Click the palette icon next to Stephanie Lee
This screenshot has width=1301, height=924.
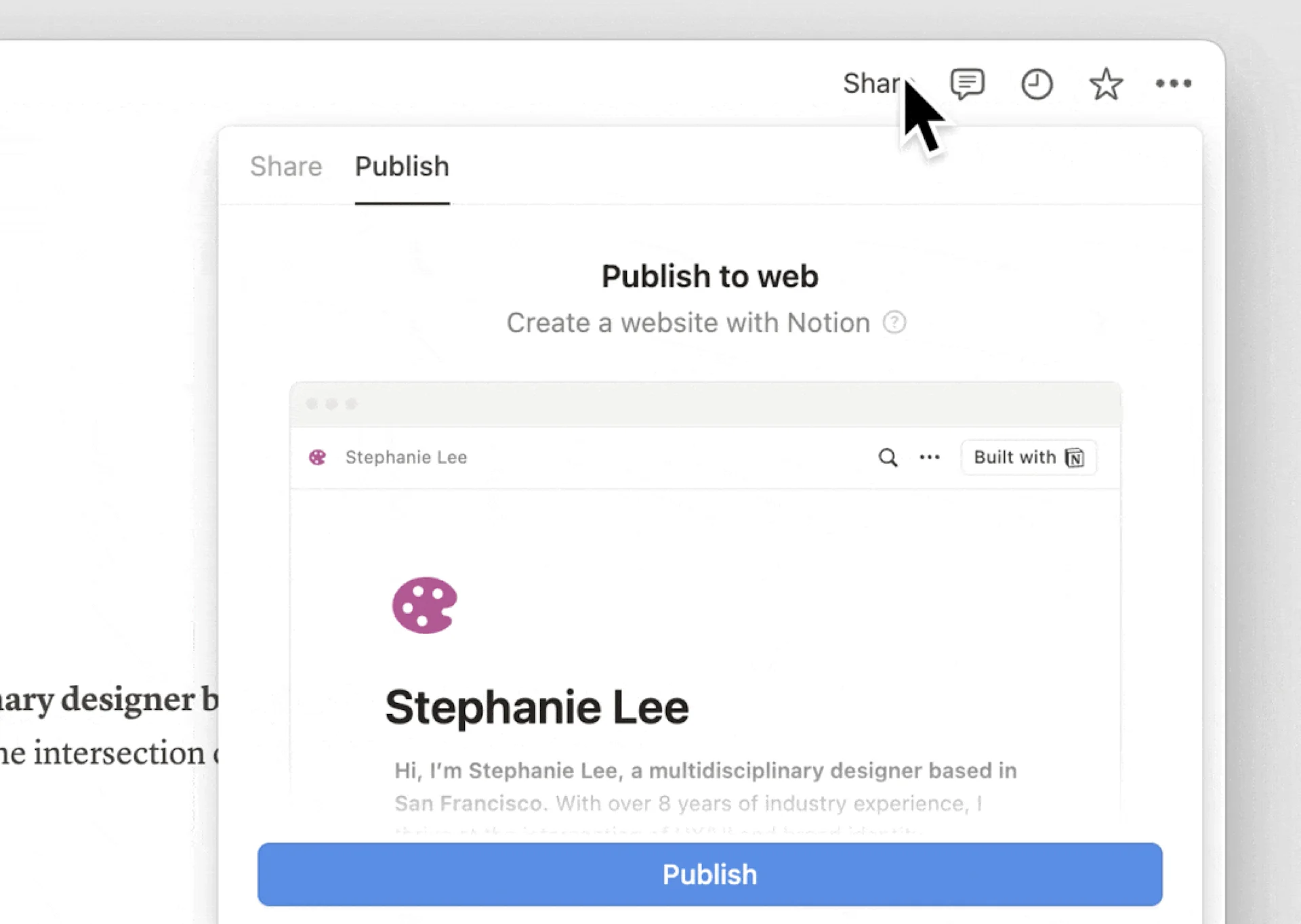tap(318, 457)
